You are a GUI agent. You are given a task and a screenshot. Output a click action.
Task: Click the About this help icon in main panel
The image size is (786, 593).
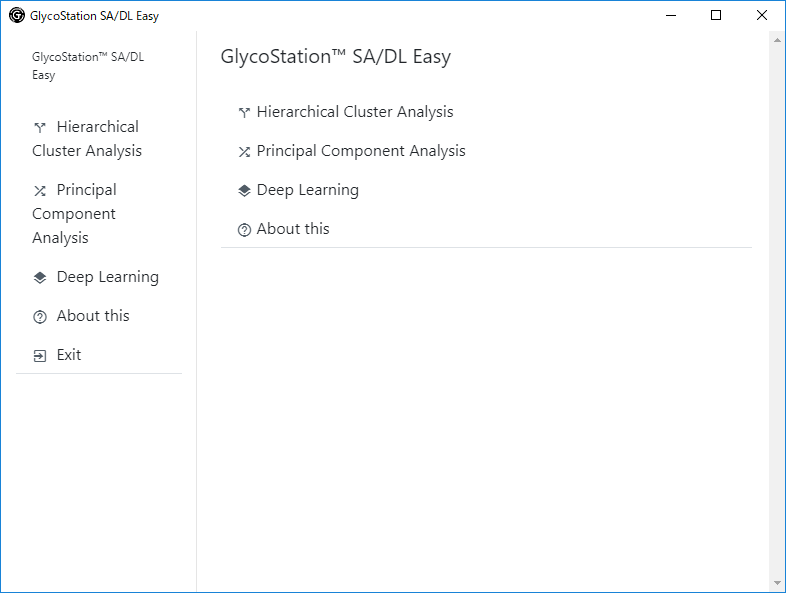(244, 230)
